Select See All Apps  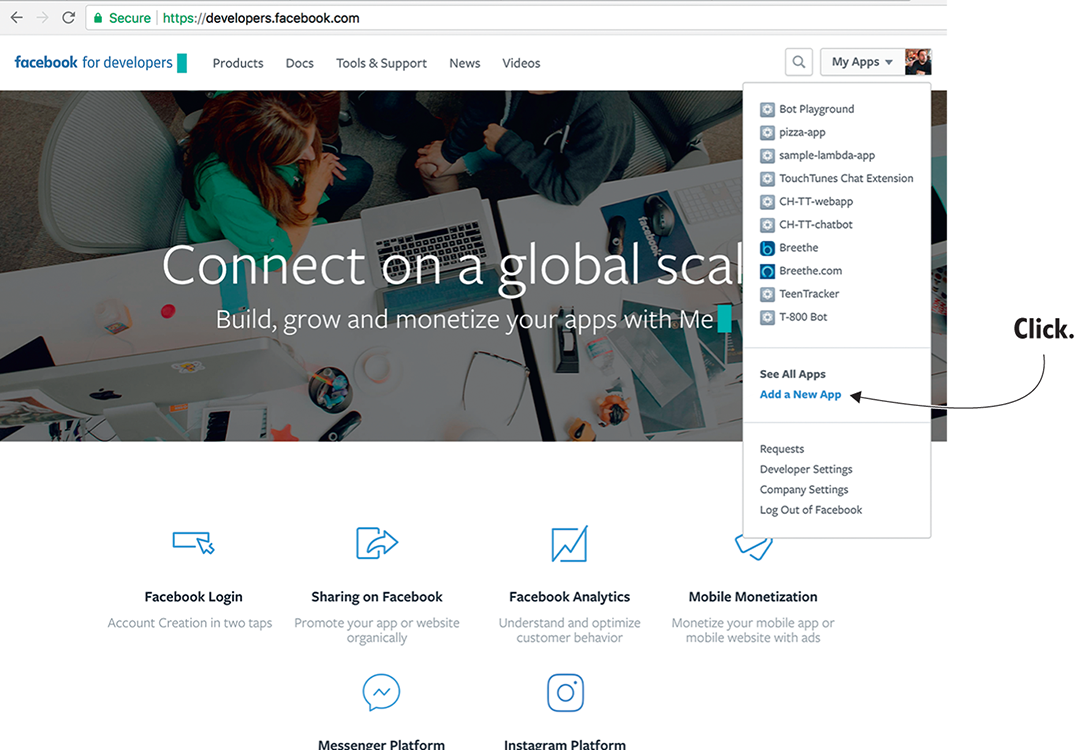(792, 374)
